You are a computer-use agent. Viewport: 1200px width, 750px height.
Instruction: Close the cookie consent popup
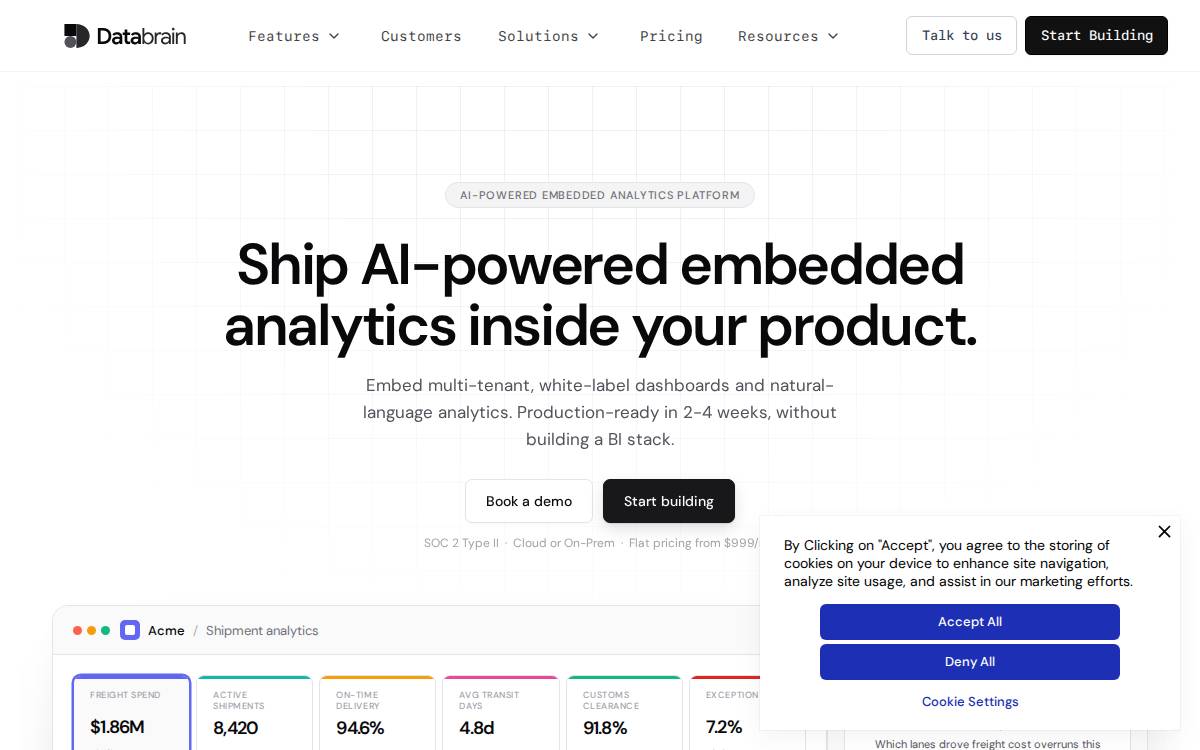tap(1164, 532)
